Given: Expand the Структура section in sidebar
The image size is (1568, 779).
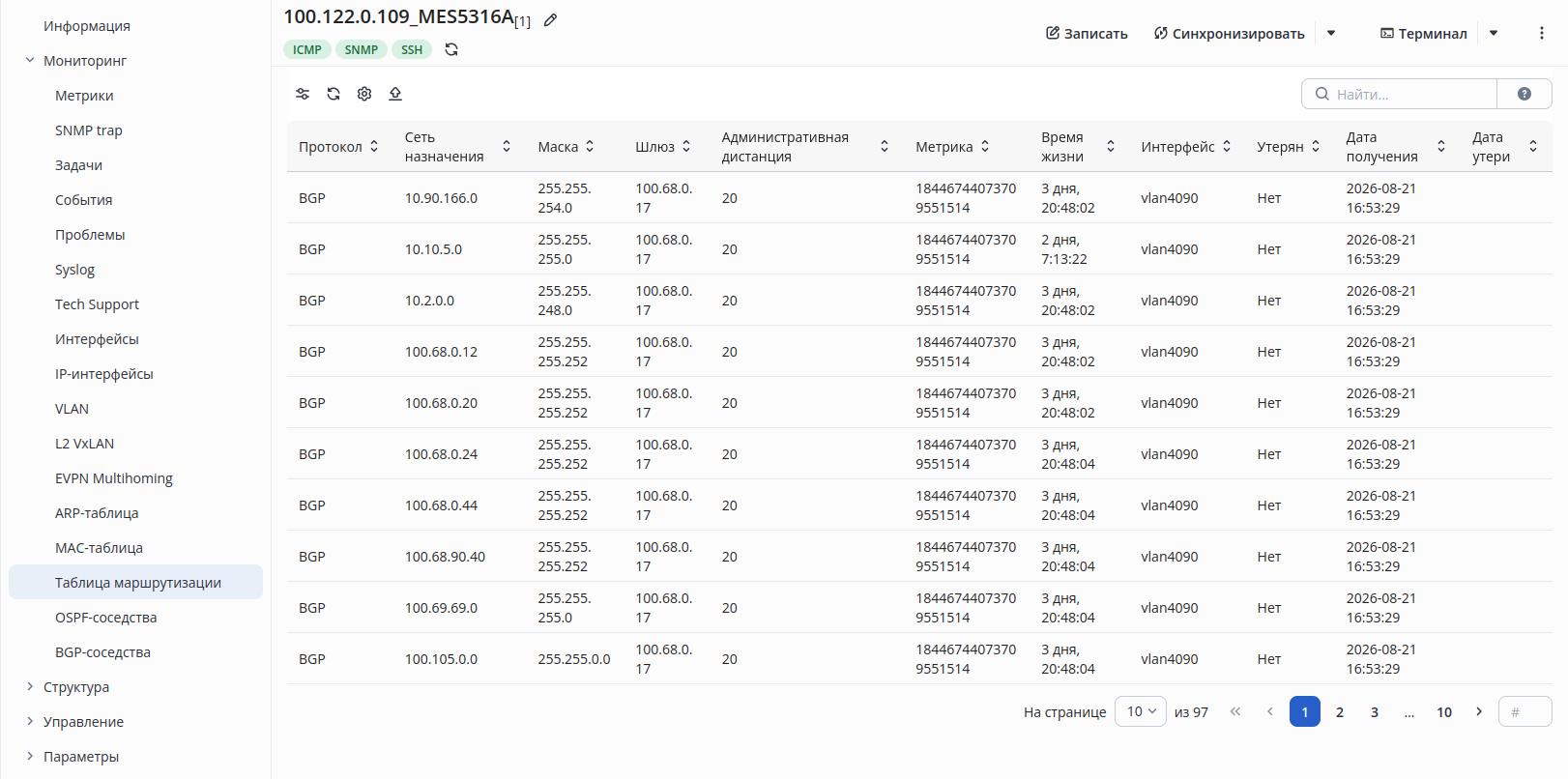Looking at the screenshot, I should point(30,687).
